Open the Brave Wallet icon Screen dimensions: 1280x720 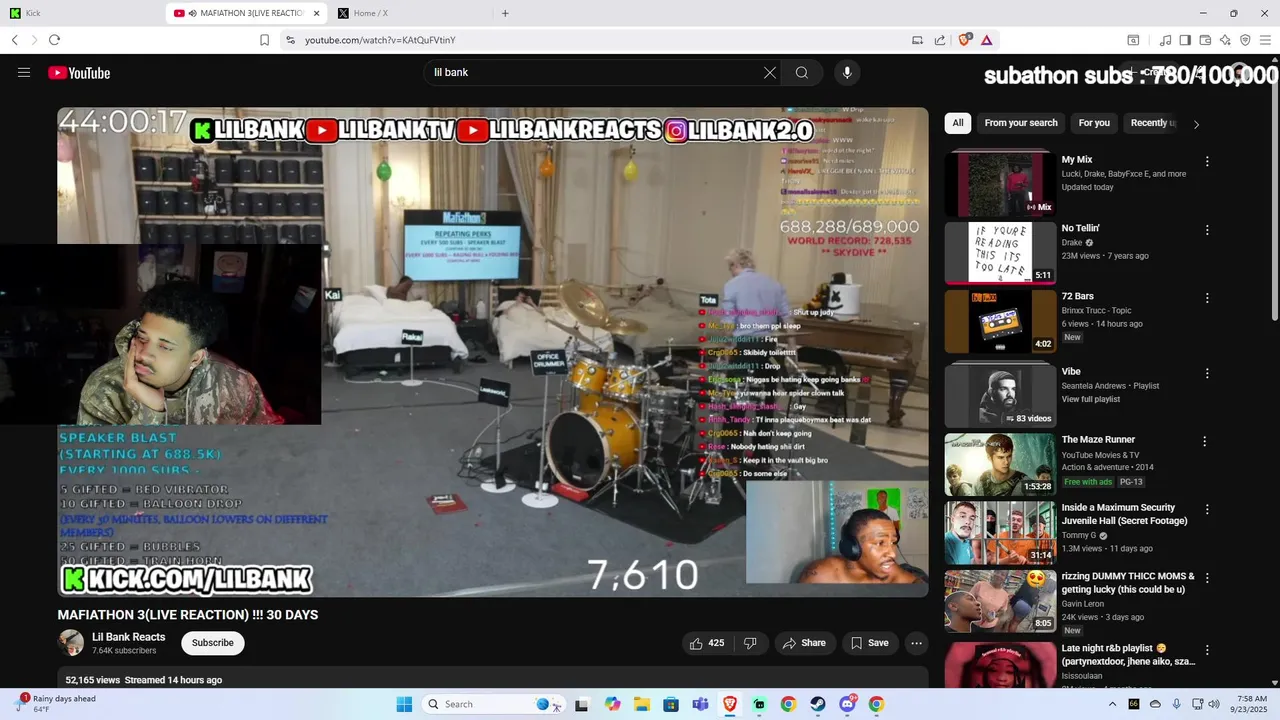(x=1205, y=40)
